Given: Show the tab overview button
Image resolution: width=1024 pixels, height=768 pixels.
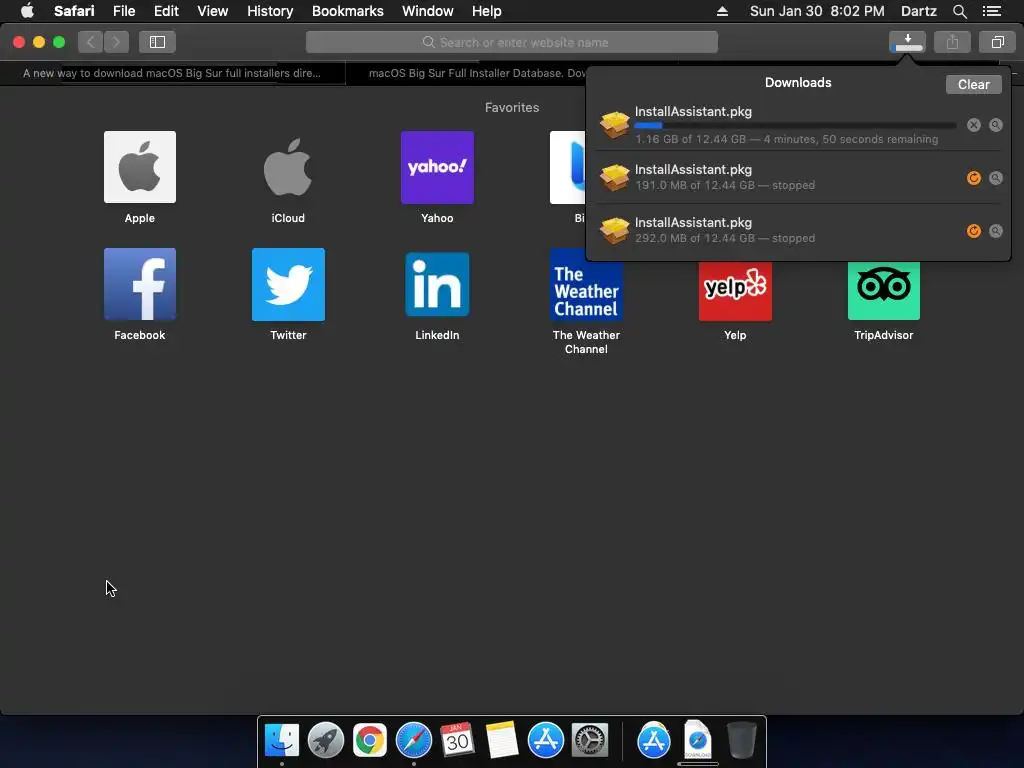Looking at the screenshot, I should tap(997, 42).
